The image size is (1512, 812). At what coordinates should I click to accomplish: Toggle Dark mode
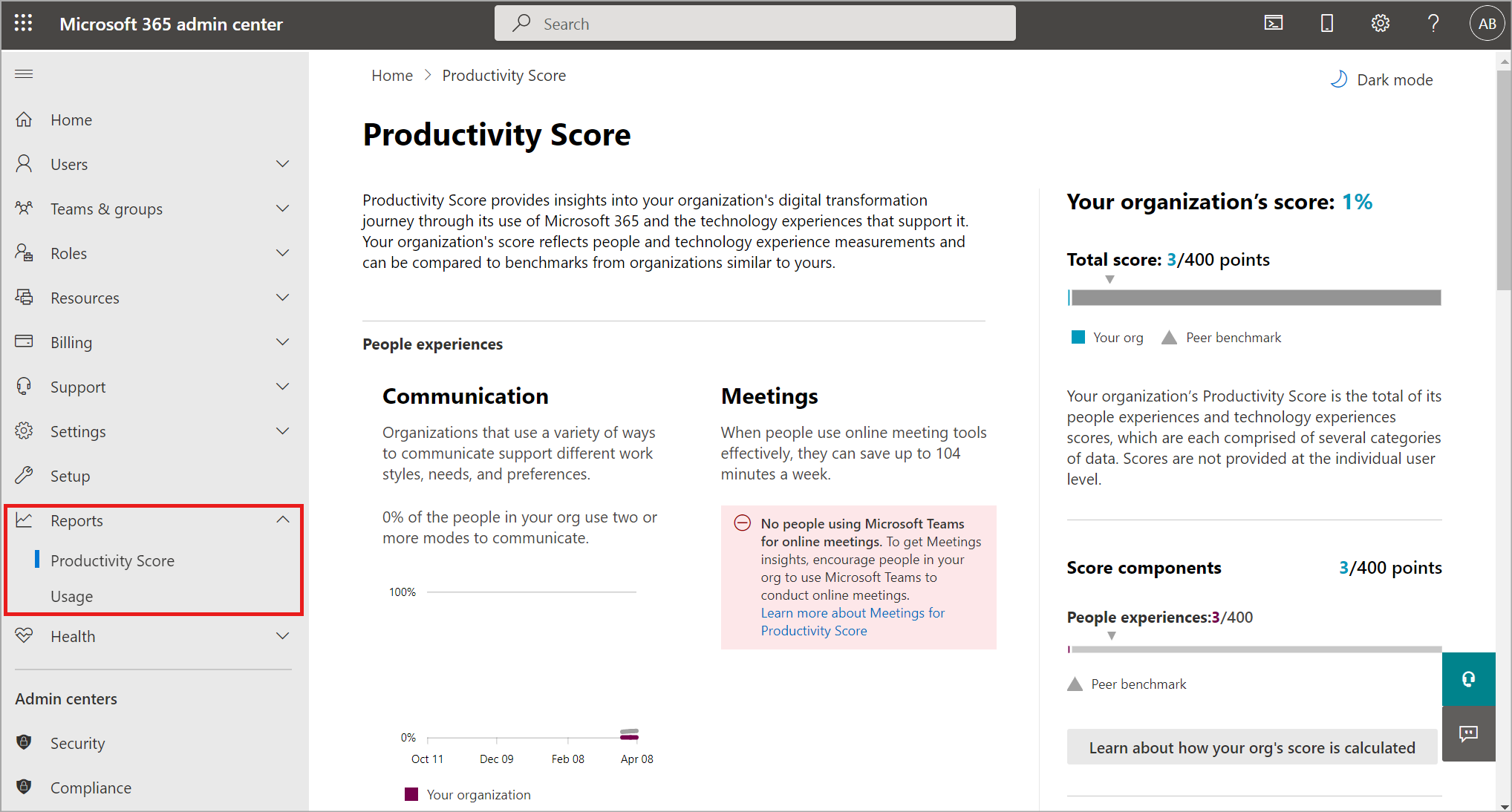(1381, 79)
